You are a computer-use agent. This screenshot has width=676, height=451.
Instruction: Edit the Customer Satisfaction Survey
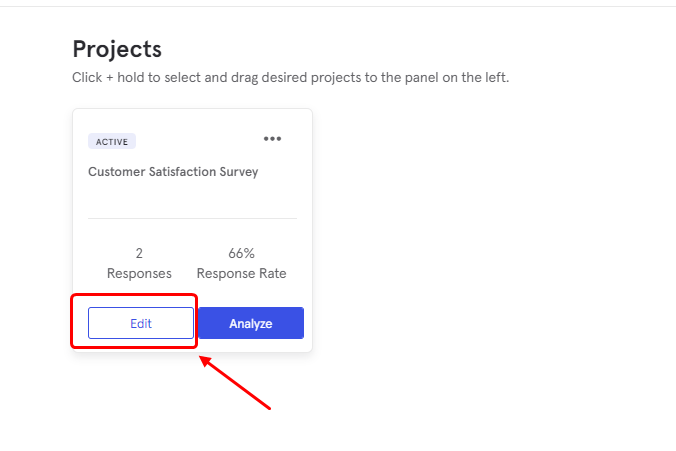tap(141, 323)
